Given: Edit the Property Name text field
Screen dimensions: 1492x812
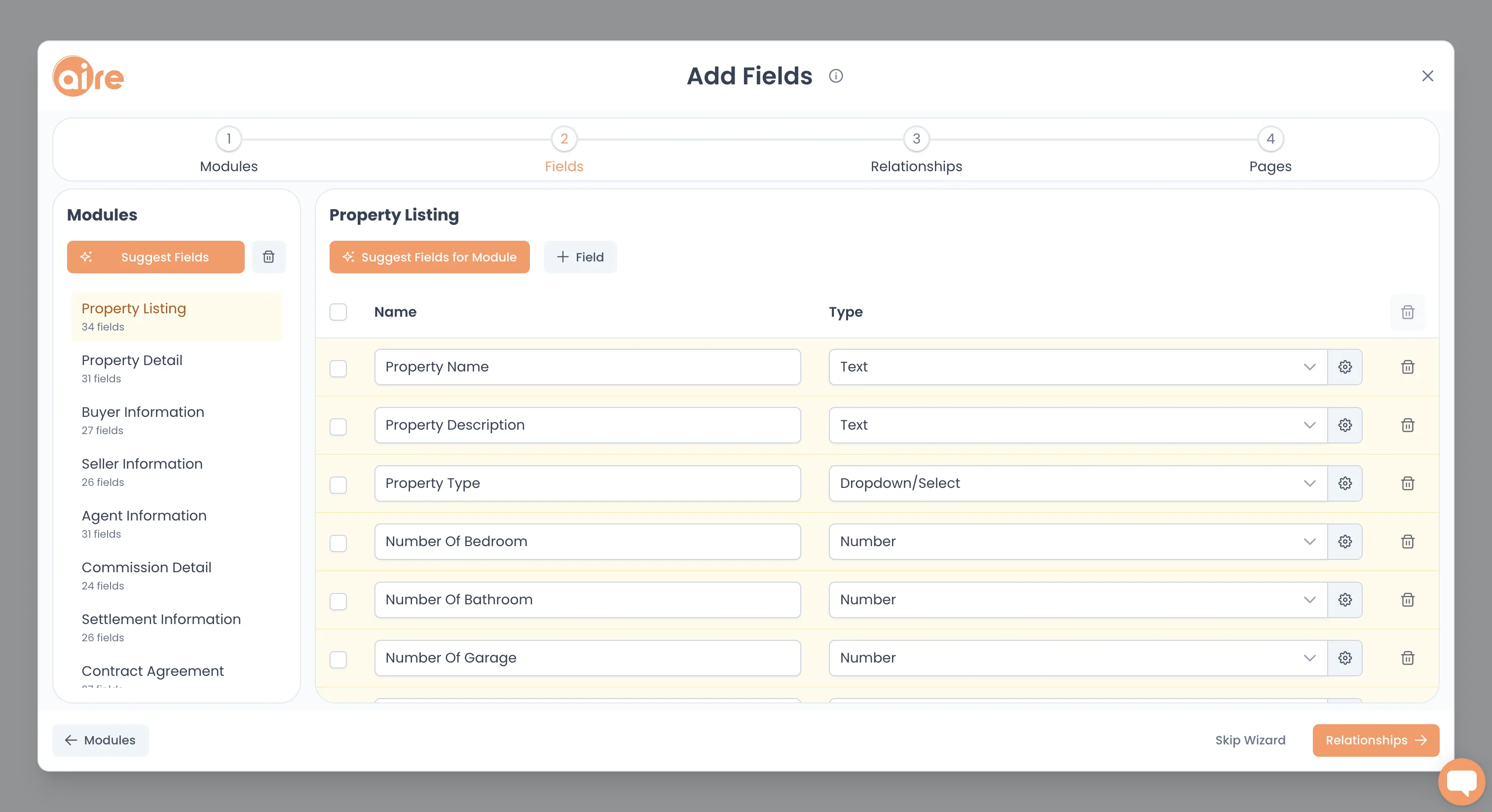Looking at the screenshot, I should pyautogui.click(x=587, y=367).
